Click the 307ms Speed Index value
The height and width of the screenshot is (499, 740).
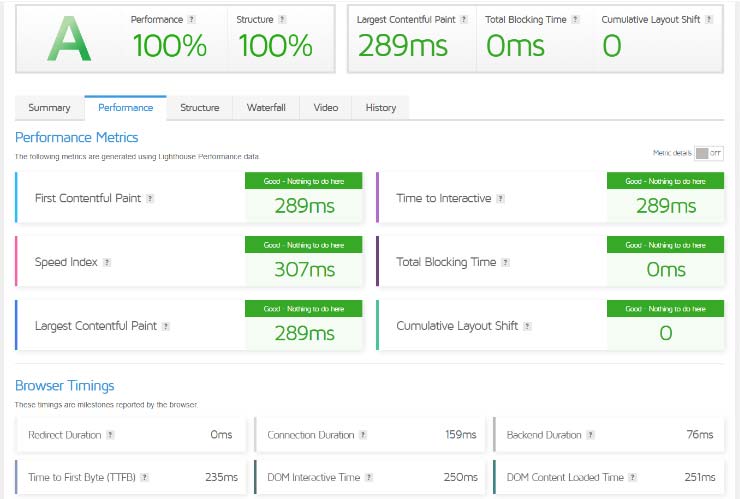[x=304, y=270]
